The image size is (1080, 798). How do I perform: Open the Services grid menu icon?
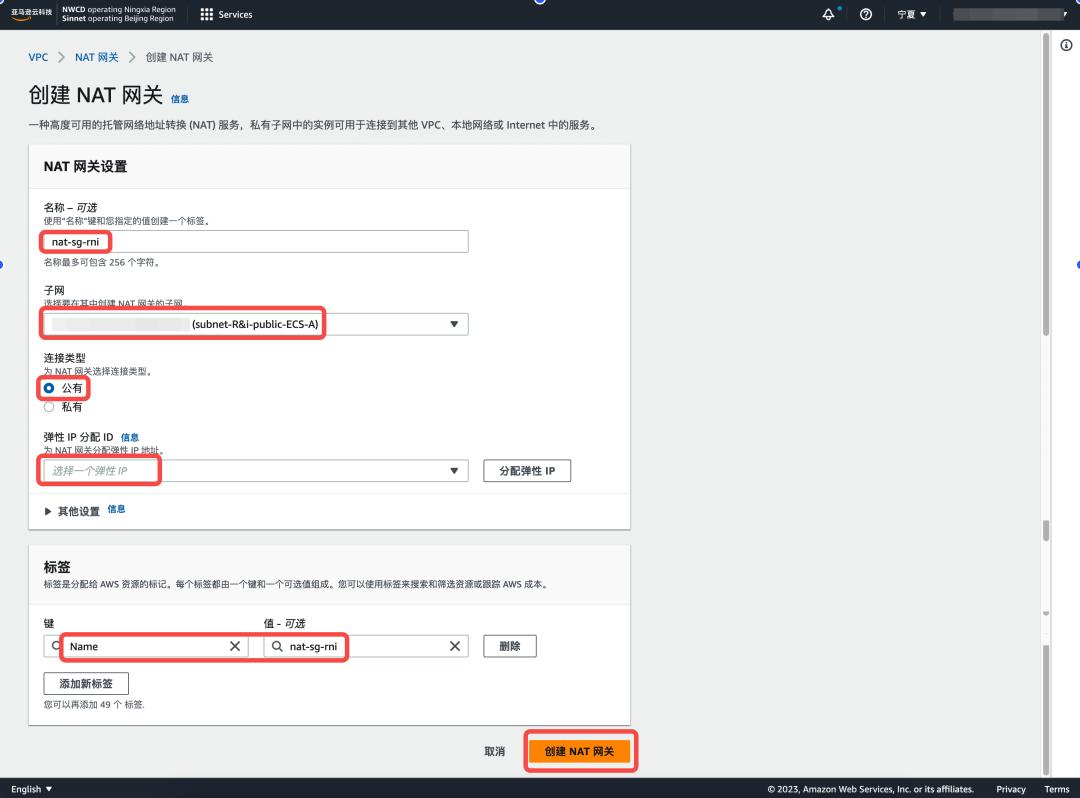pos(207,14)
